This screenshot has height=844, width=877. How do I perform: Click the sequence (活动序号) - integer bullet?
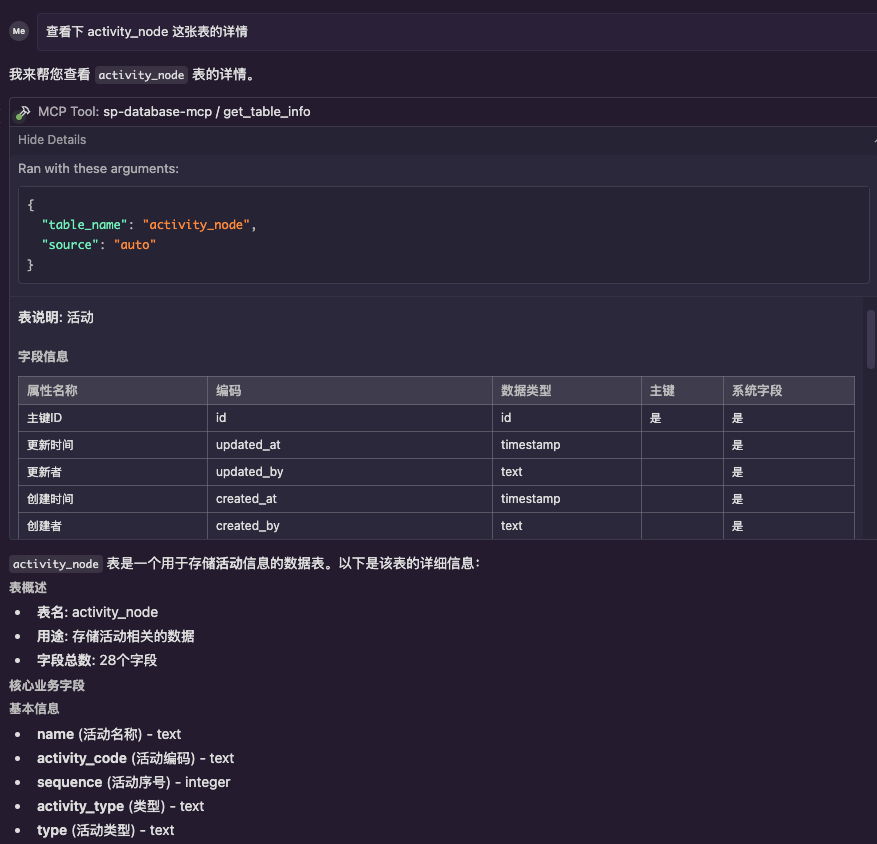(x=134, y=782)
